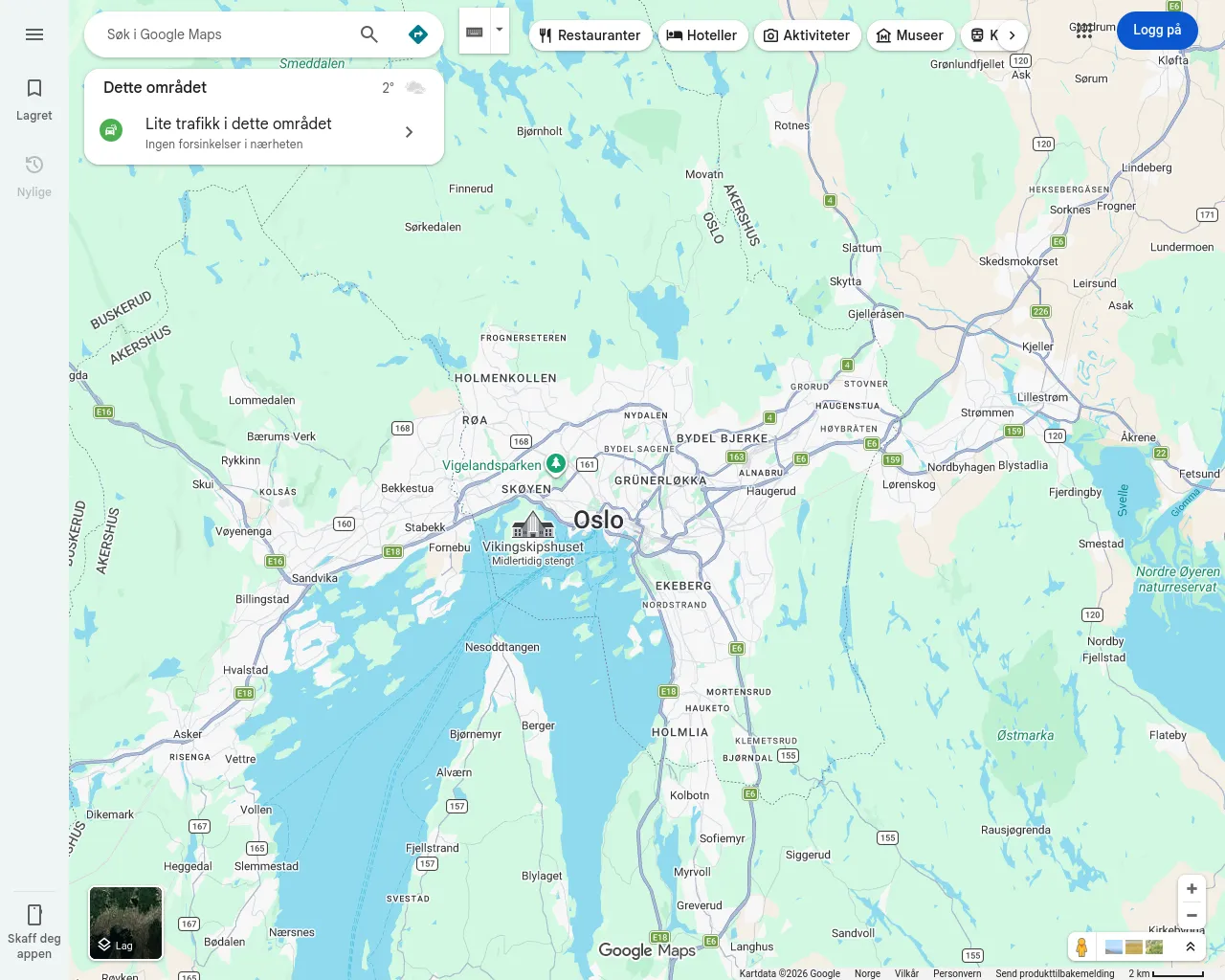Viewport: 1225px width, 980px height.
Task: Click the Nesoddtangen map label
Action: [502, 647]
